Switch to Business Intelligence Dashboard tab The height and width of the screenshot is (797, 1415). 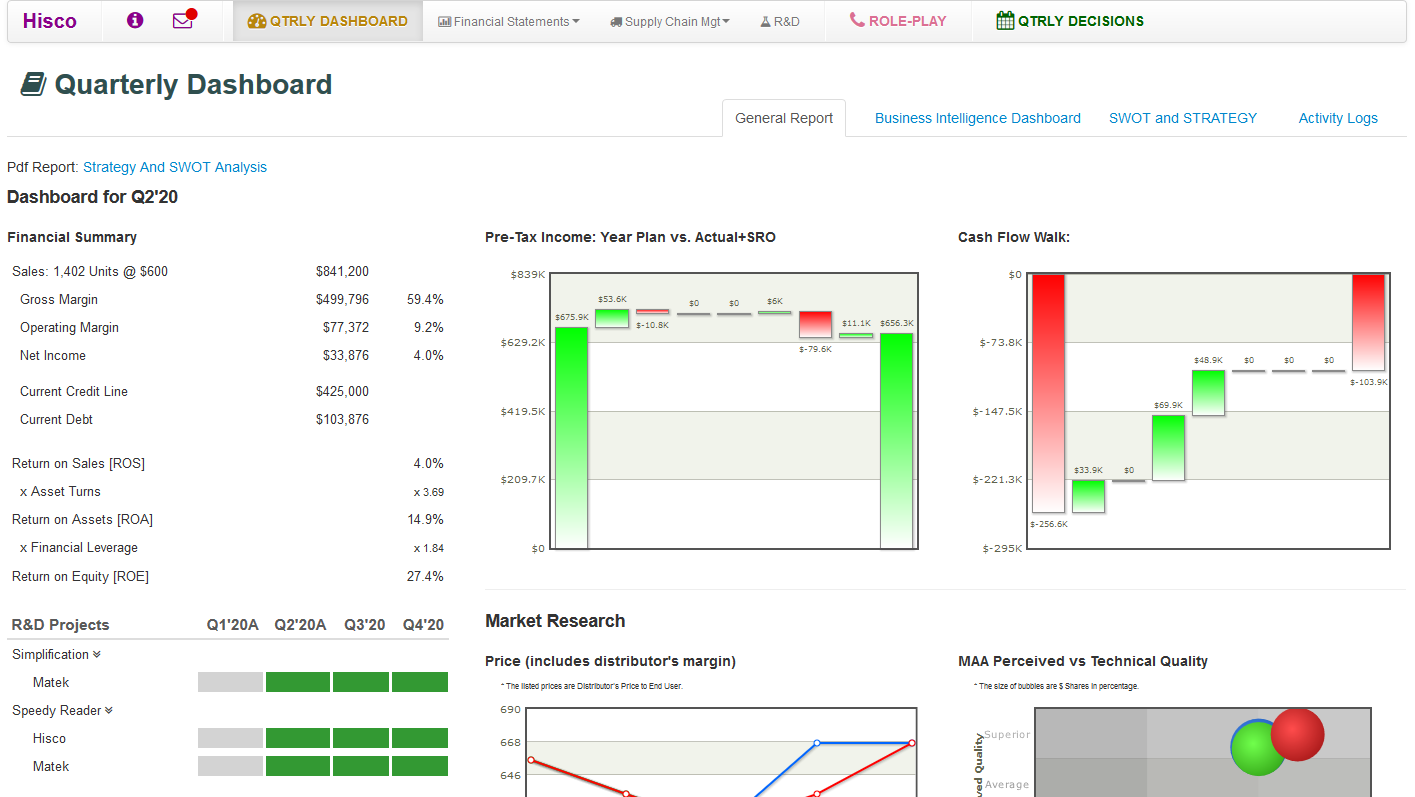(x=977, y=118)
